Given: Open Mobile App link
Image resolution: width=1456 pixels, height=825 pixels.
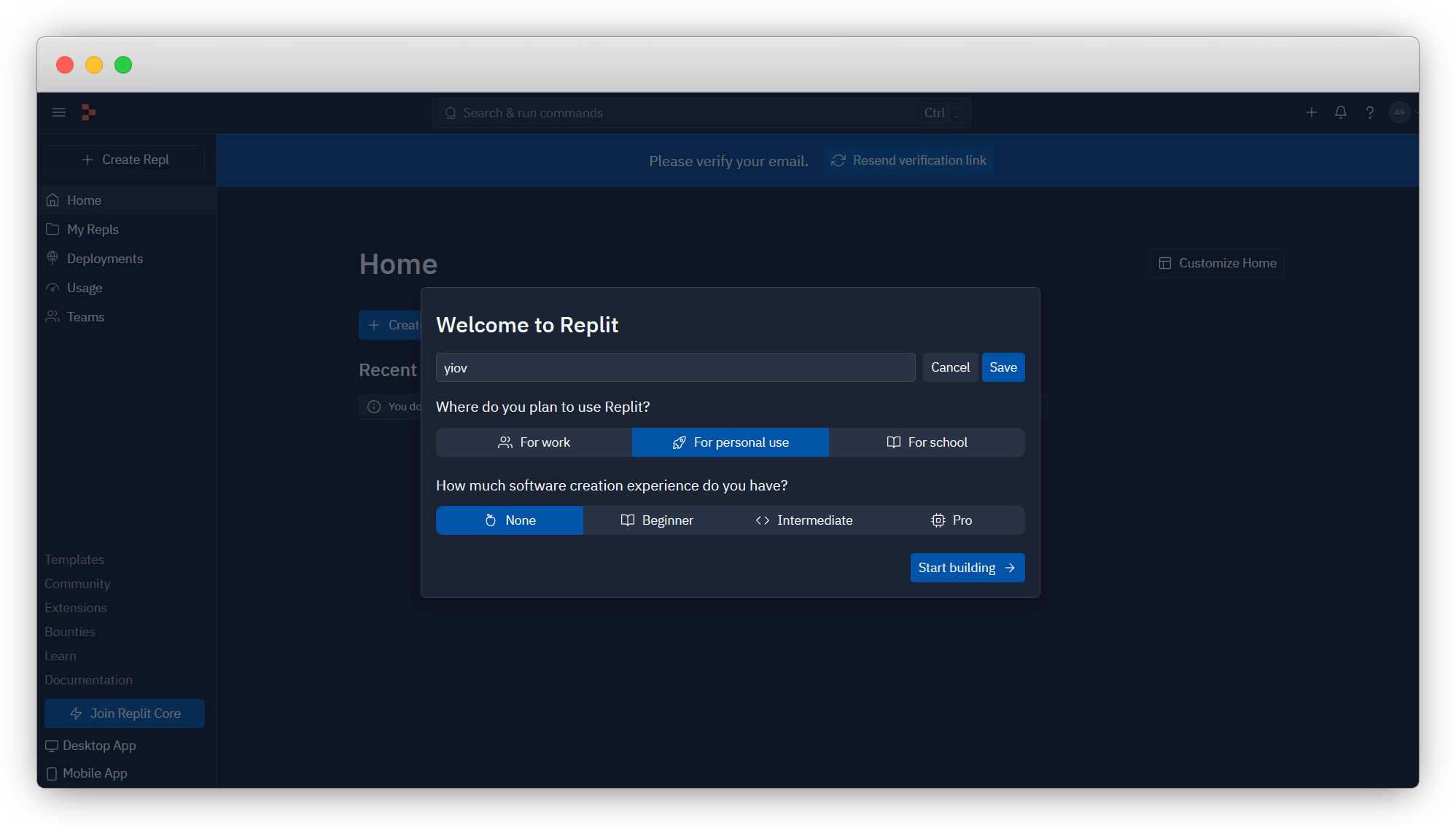Looking at the screenshot, I should click(86, 773).
